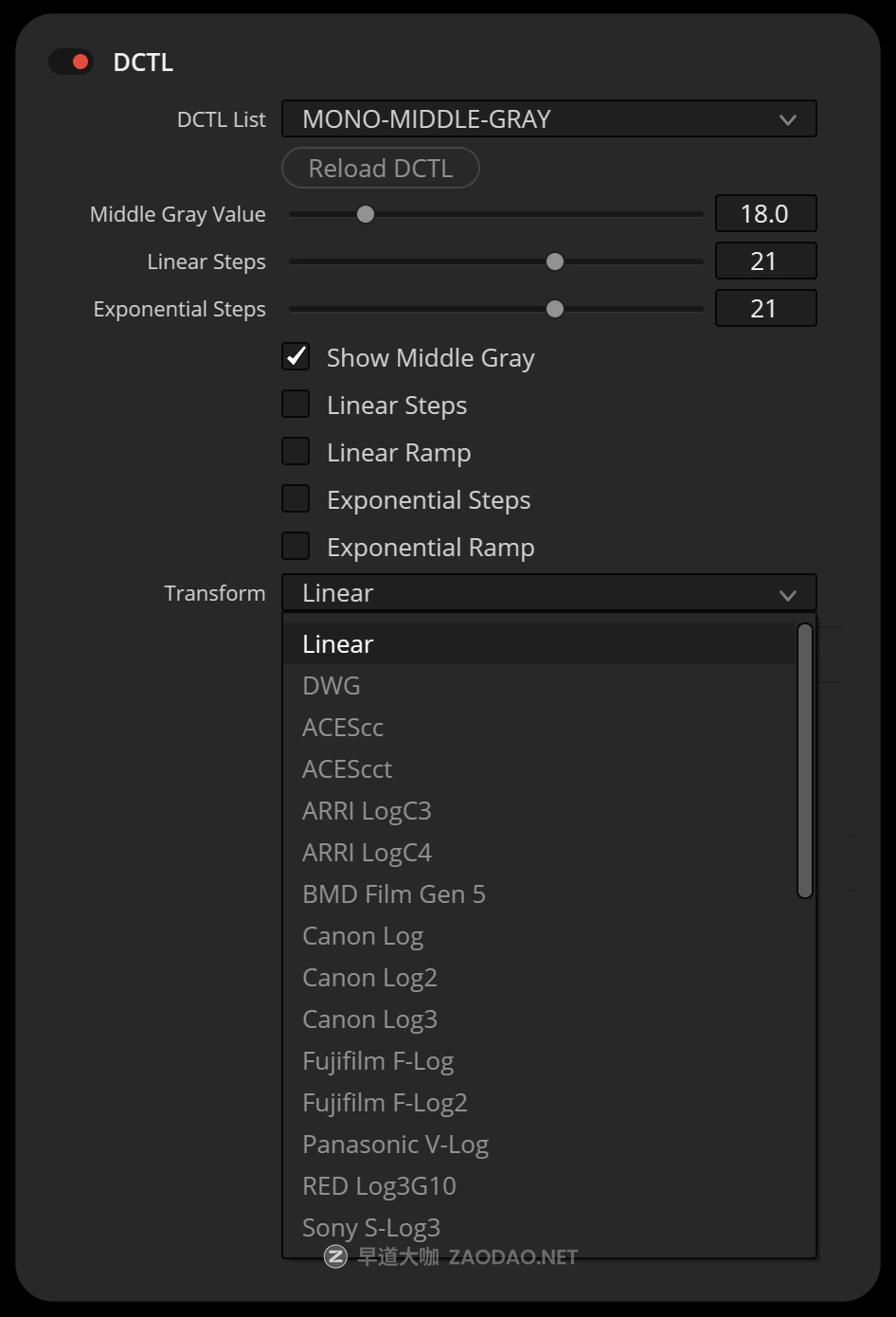
Task: Click the Linear Steps number field
Action: pos(765,262)
